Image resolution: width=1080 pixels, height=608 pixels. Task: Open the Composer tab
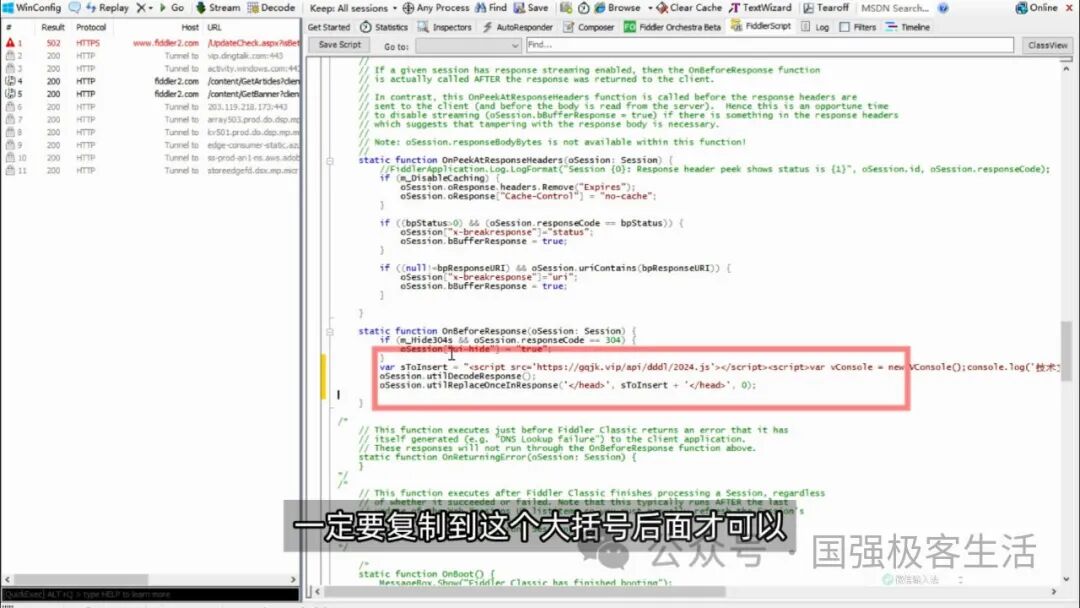[588, 28]
